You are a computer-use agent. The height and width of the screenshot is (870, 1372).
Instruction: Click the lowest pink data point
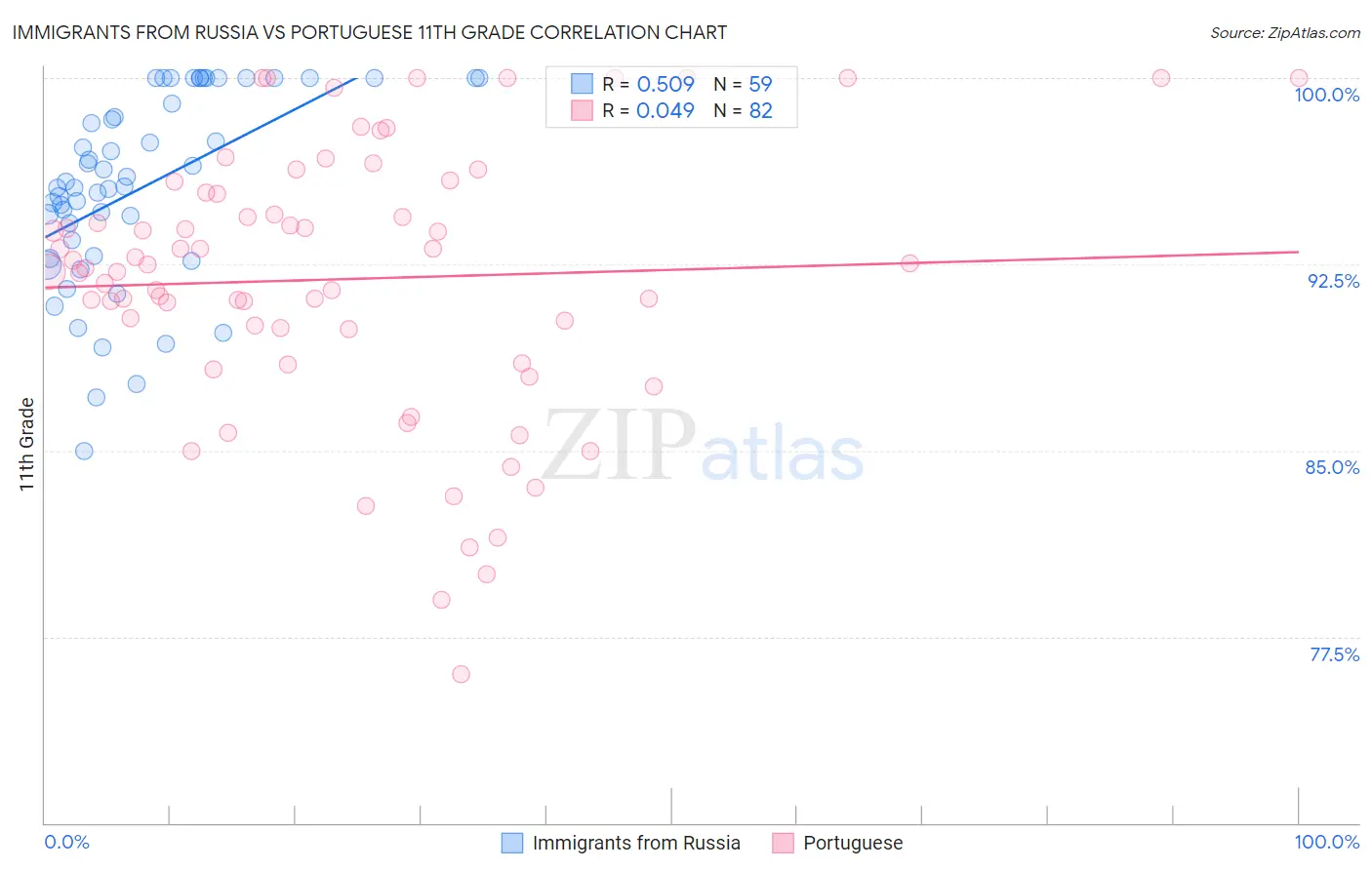click(x=461, y=674)
